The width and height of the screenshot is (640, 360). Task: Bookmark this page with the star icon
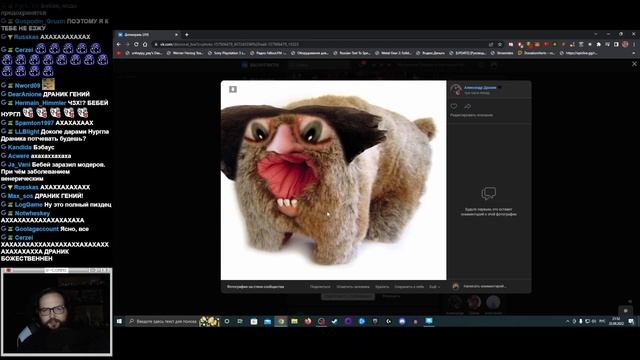[500, 44]
